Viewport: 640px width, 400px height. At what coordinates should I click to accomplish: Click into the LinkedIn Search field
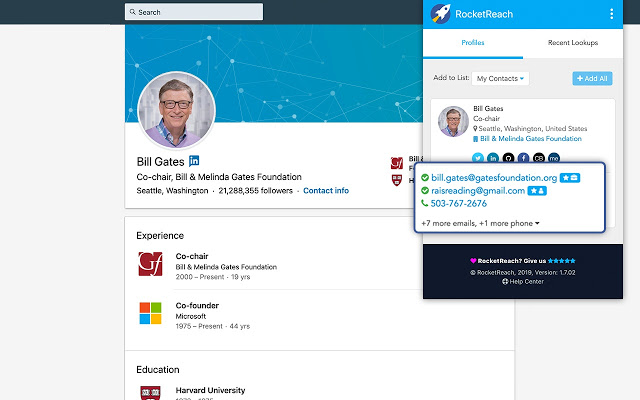pyautogui.click(x=194, y=12)
